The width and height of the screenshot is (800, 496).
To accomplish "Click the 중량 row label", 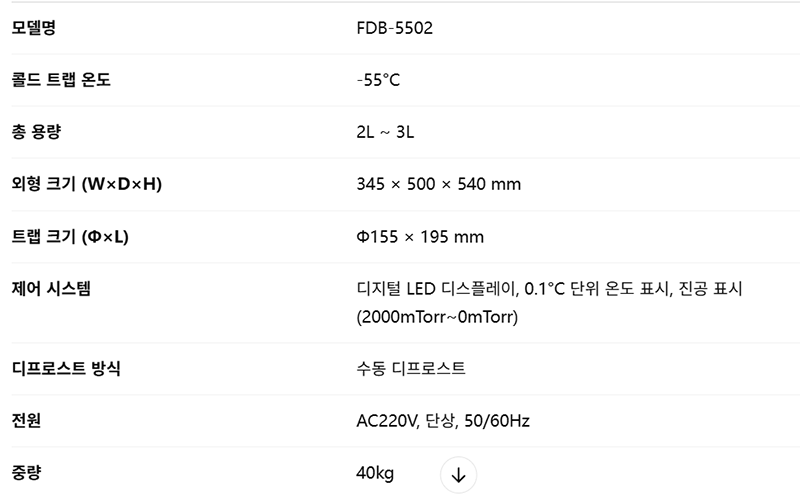I will 27,472.
